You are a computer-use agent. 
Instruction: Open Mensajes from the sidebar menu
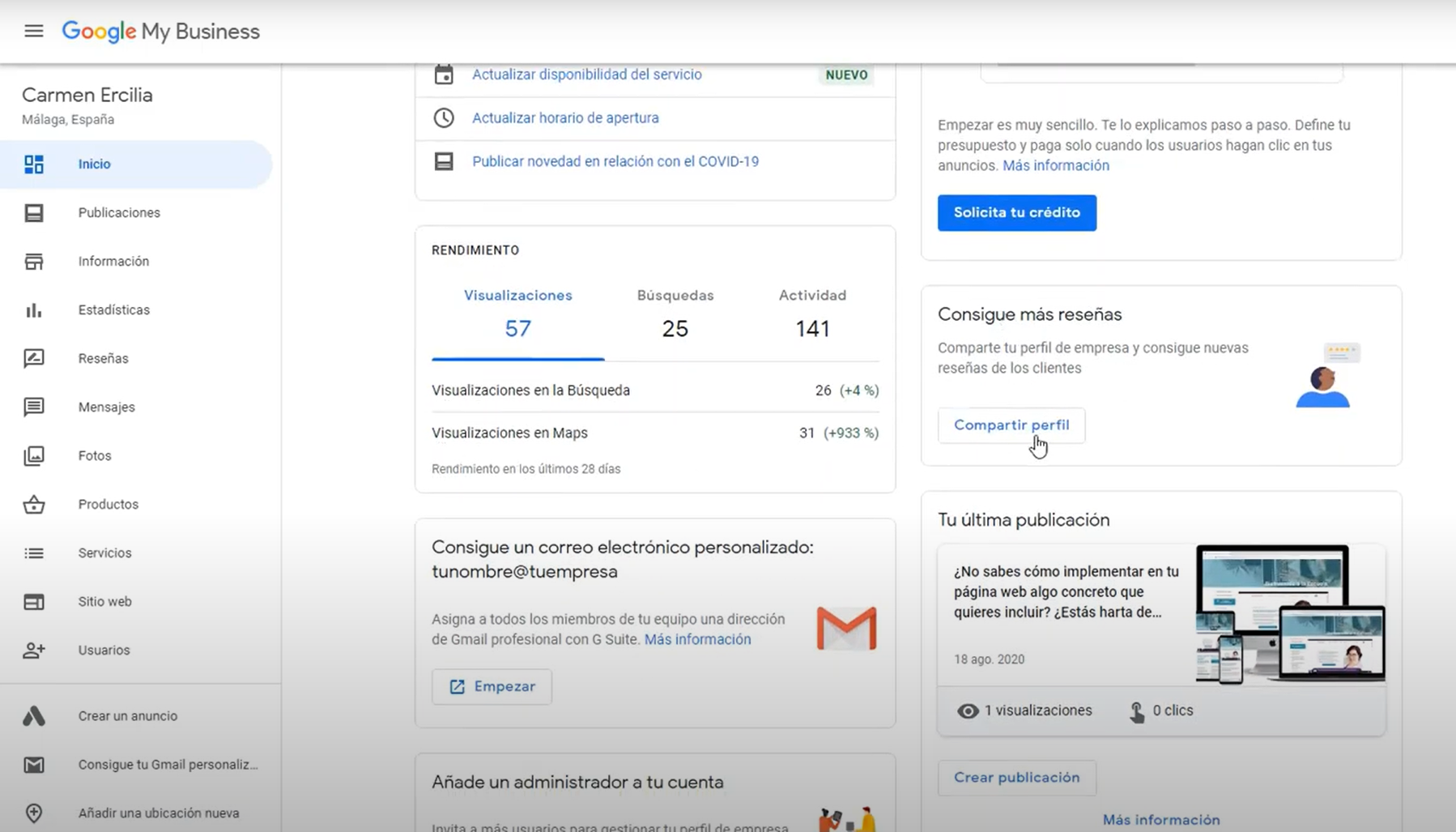(x=106, y=407)
